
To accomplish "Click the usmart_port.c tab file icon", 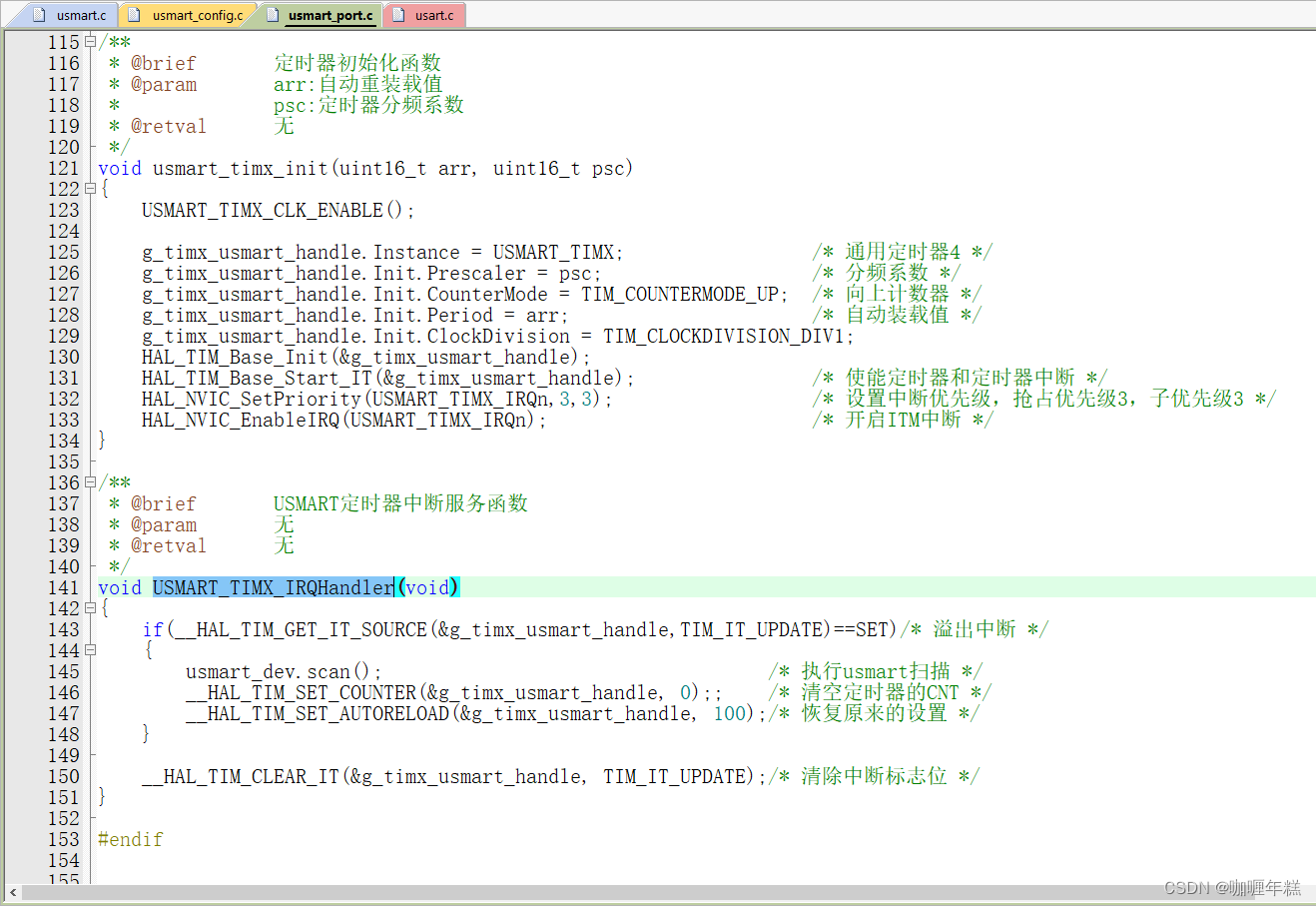I will click(271, 15).
